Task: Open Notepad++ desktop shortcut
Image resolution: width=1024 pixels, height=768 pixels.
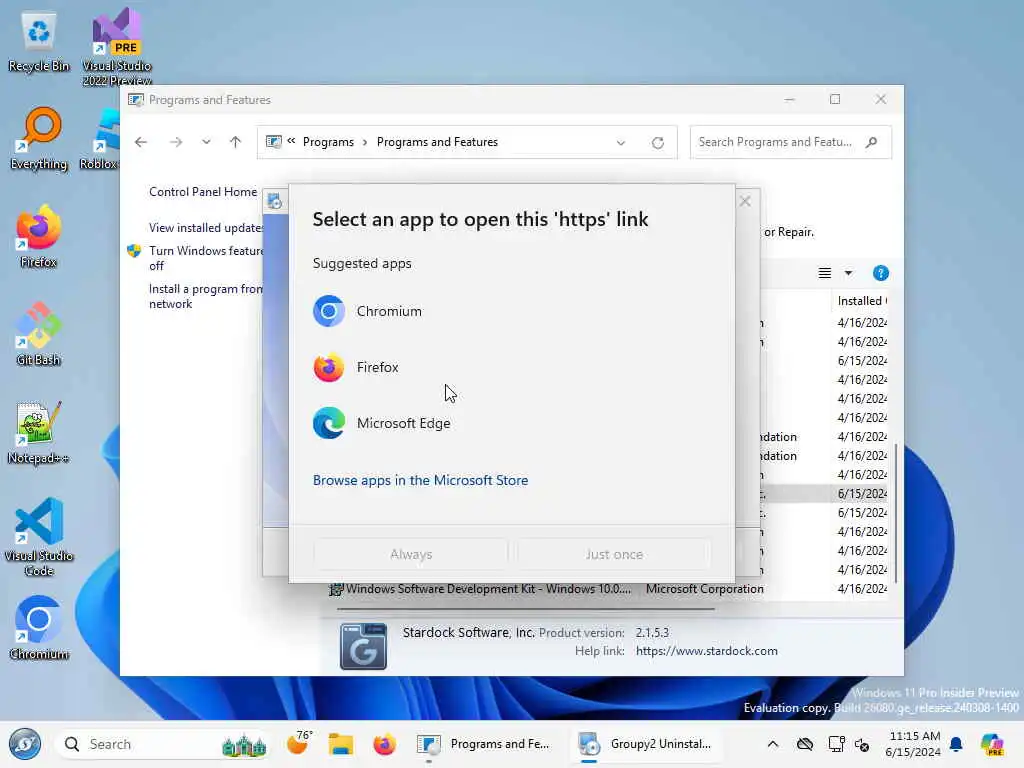Action: [39, 433]
